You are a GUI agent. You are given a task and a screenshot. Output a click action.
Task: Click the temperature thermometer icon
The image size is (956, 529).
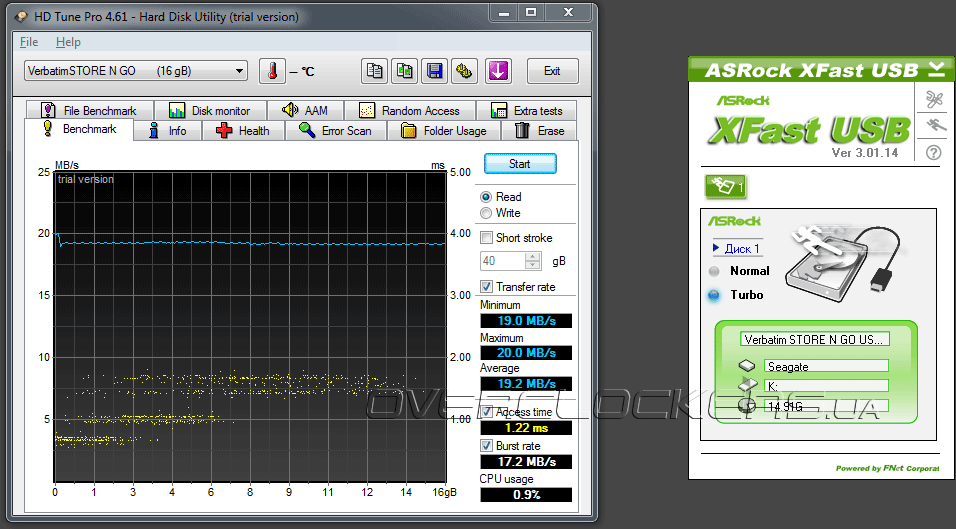(x=273, y=71)
